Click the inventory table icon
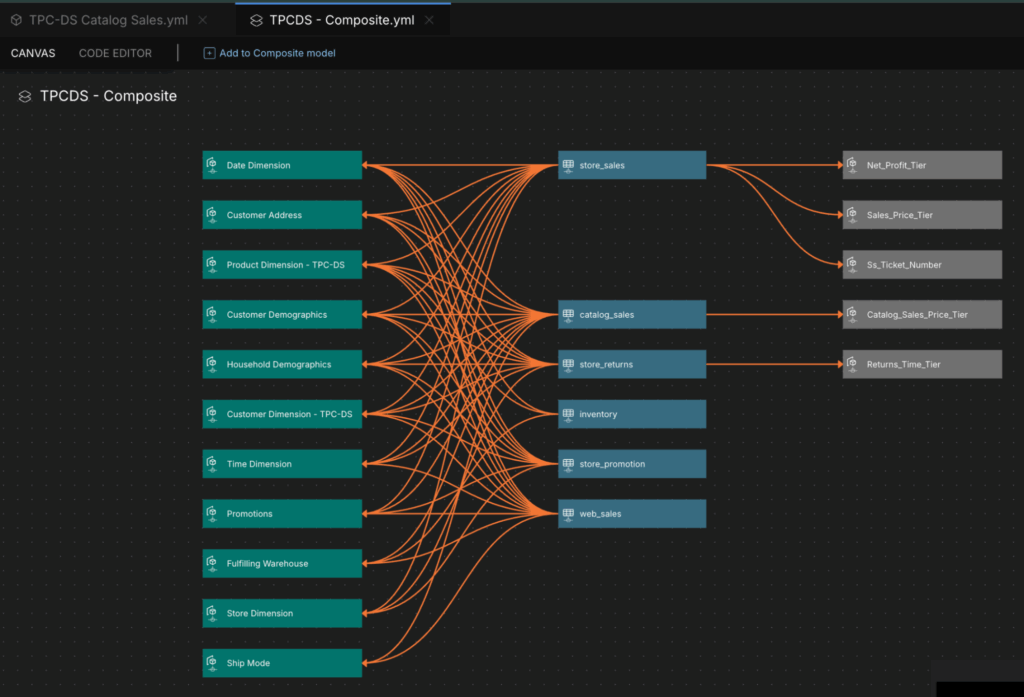 coord(568,413)
